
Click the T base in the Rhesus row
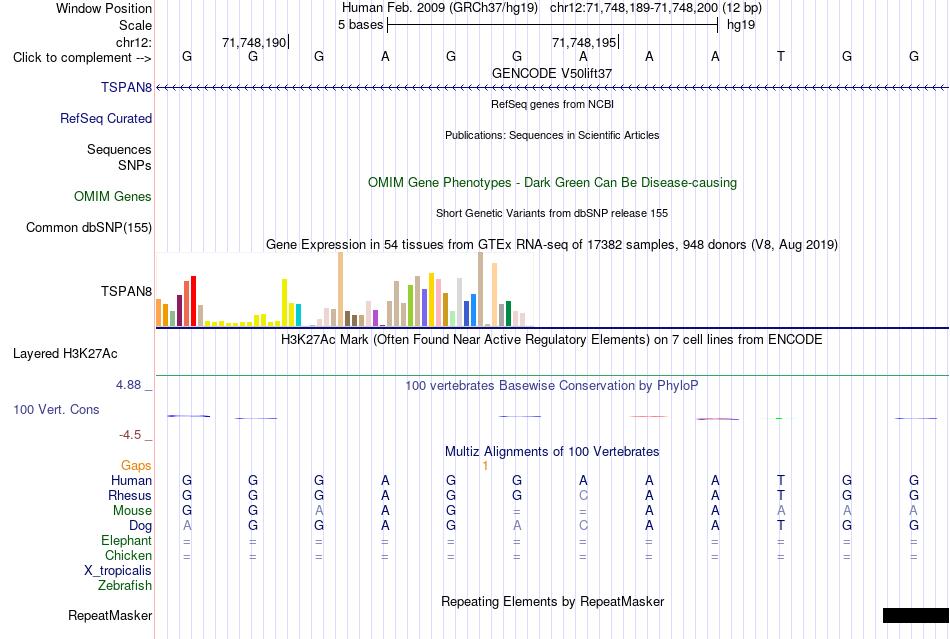pyautogui.click(x=781, y=495)
